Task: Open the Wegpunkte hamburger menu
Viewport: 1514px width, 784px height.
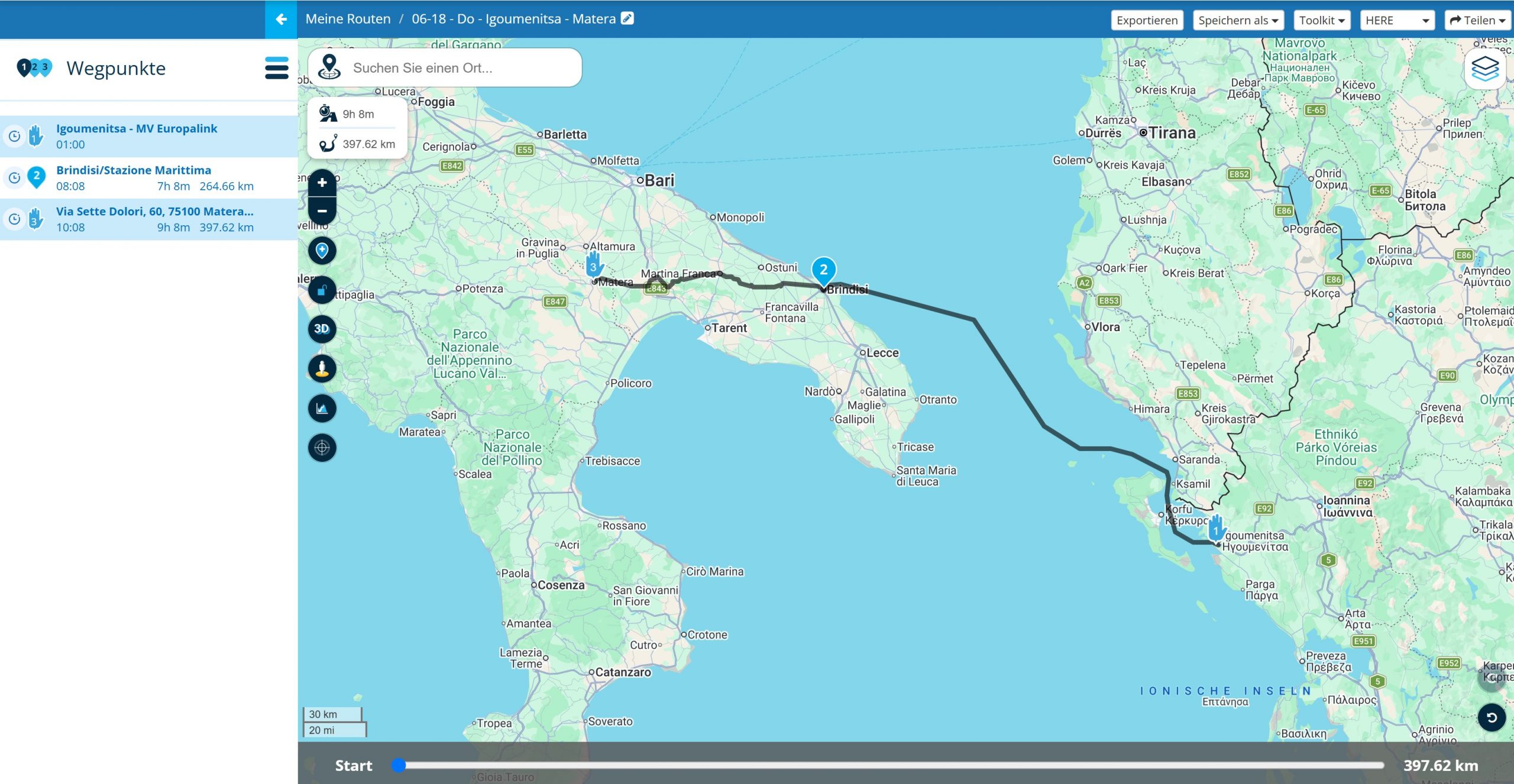Action: click(276, 68)
